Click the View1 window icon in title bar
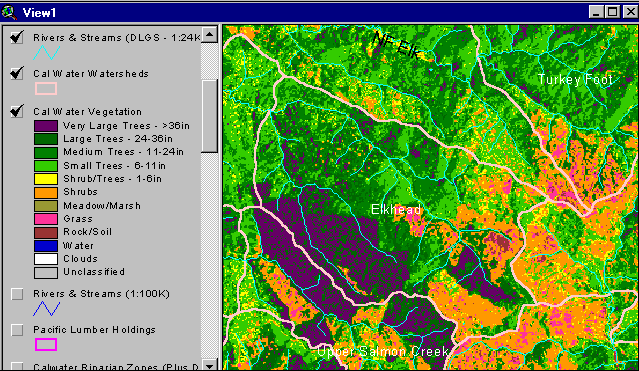 click(9, 13)
